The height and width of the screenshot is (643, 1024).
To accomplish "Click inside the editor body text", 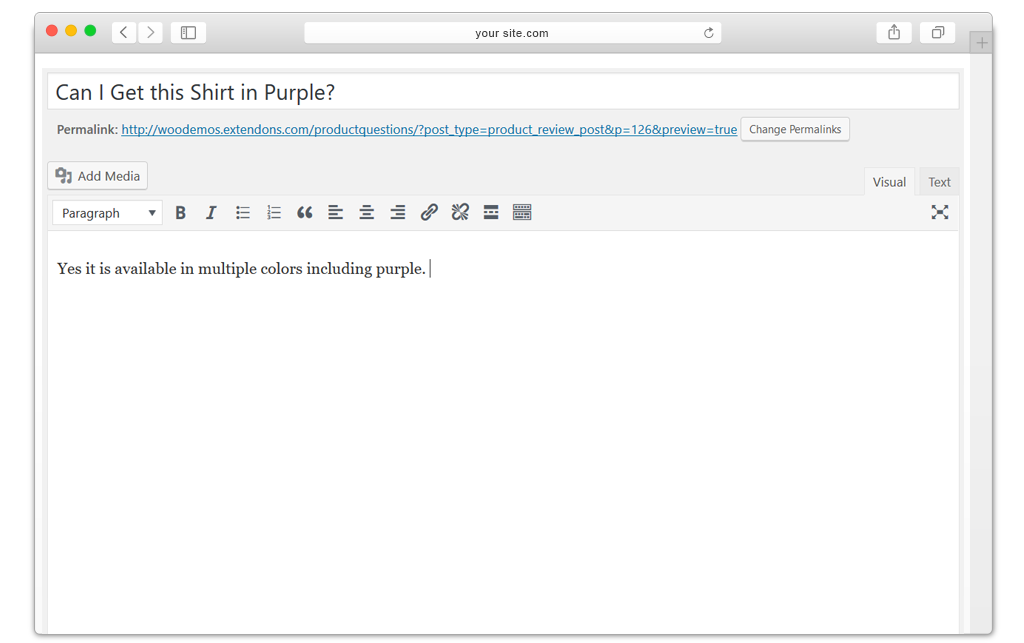I will click(x=241, y=268).
